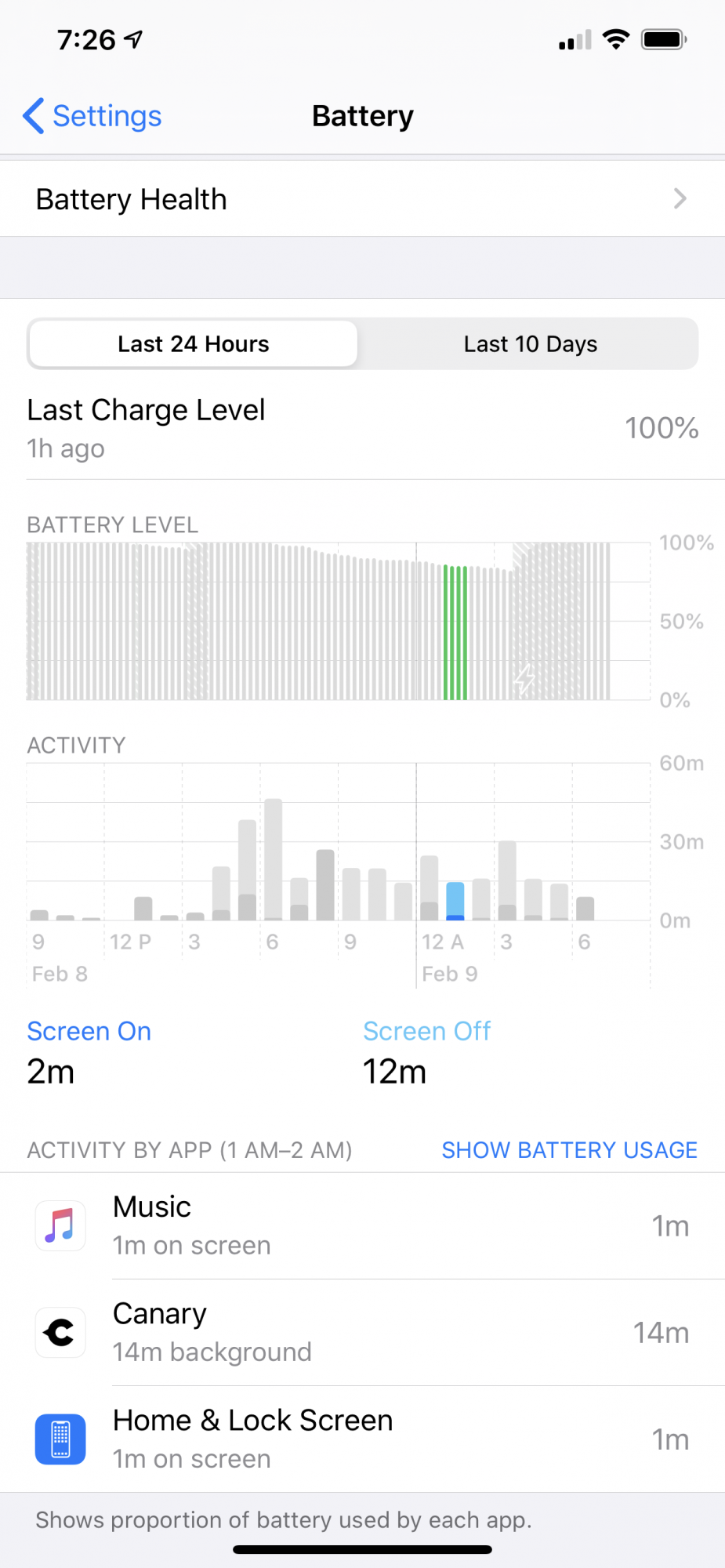Viewport: 725px width, 1568px height.
Task: Open the Canary 14m background row
Action: pos(362,1332)
